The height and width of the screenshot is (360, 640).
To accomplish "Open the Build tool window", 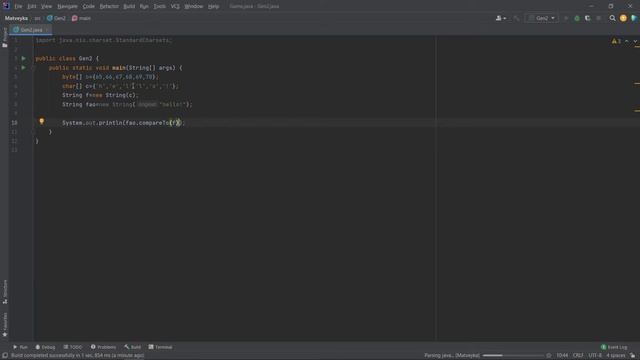I will (133, 347).
